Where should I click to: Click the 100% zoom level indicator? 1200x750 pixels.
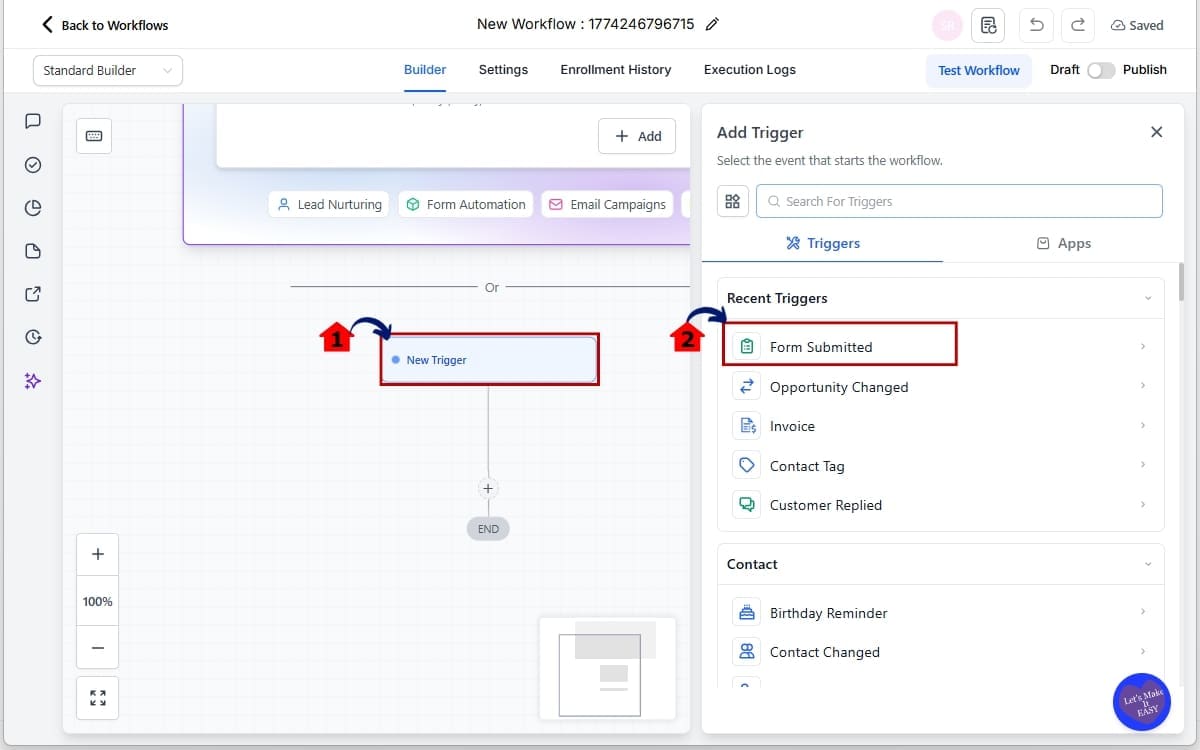coord(97,601)
